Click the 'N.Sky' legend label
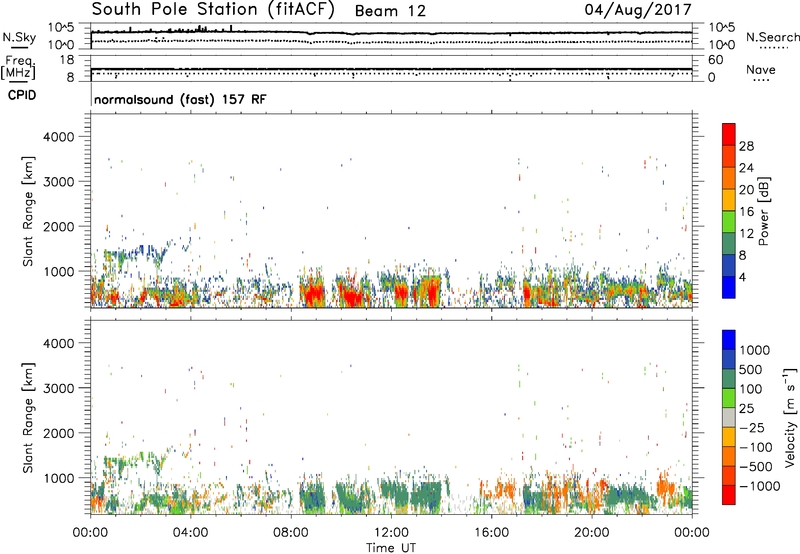The image size is (800, 554). click(19, 37)
